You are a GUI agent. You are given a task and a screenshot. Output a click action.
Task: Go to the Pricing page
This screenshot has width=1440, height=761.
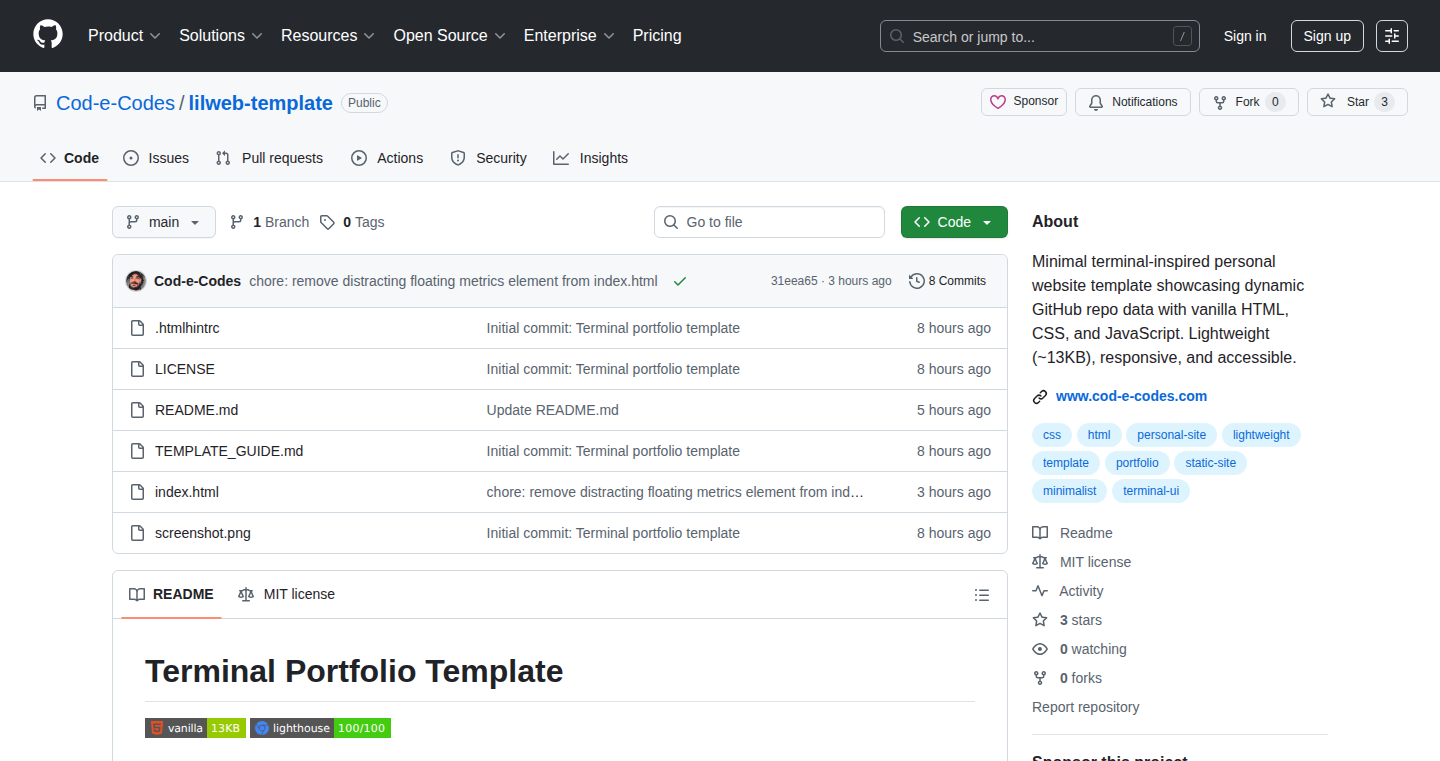point(657,36)
